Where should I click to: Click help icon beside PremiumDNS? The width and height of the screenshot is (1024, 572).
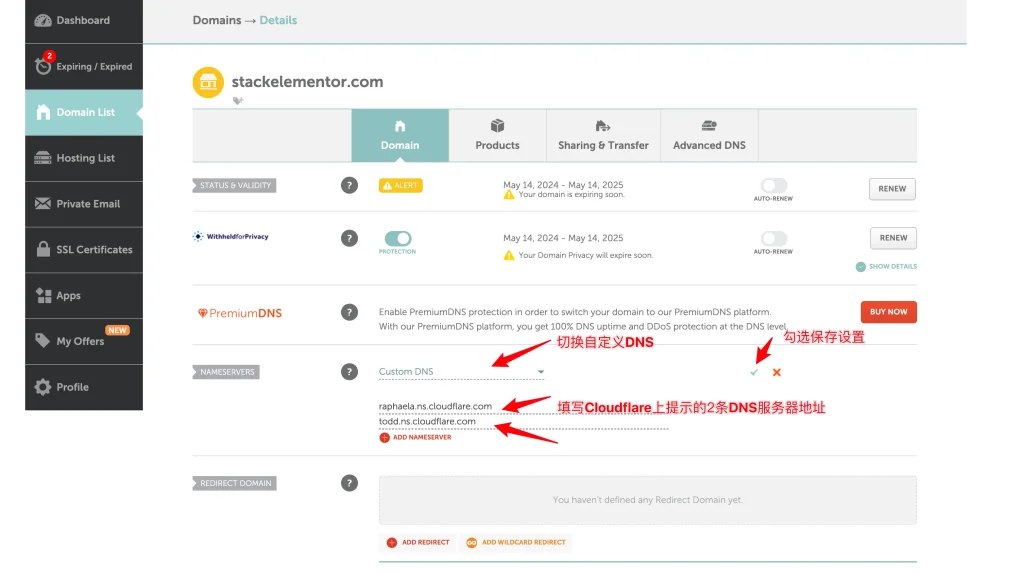(349, 312)
